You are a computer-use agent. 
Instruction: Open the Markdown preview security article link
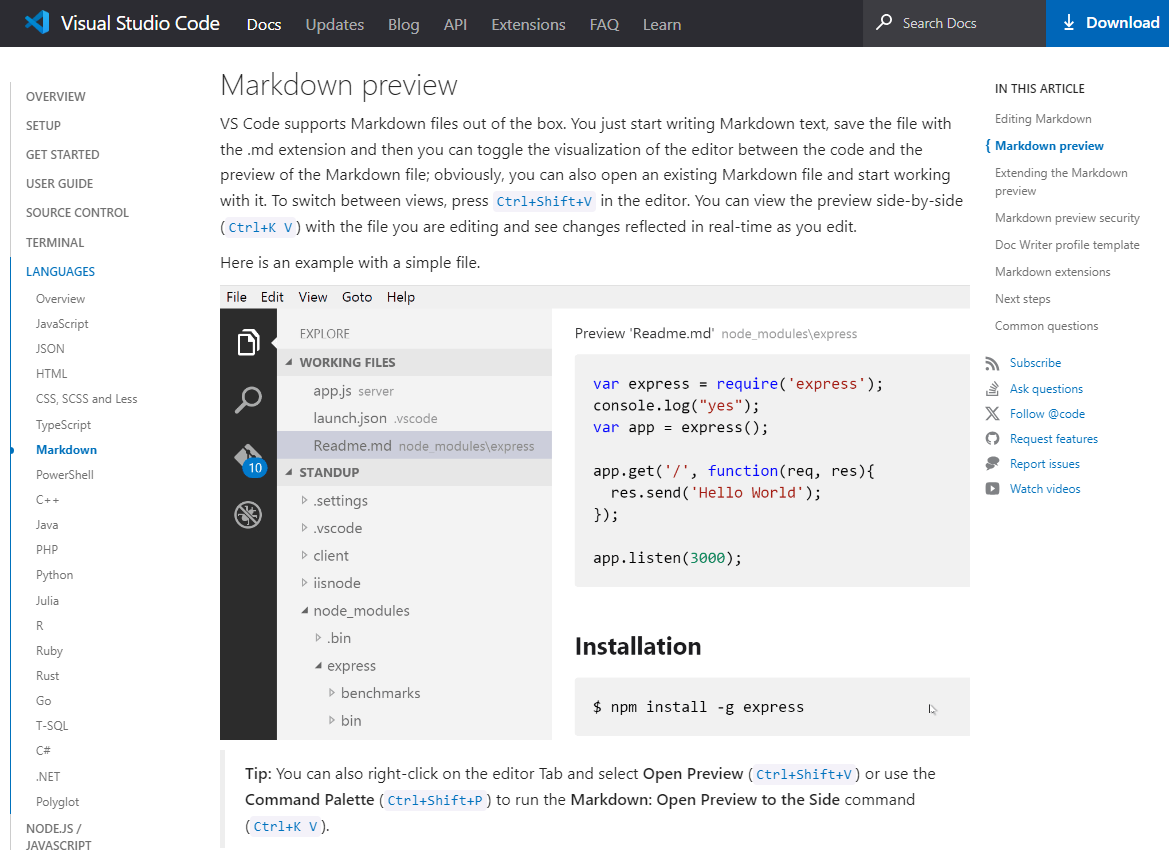(x=1067, y=216)
